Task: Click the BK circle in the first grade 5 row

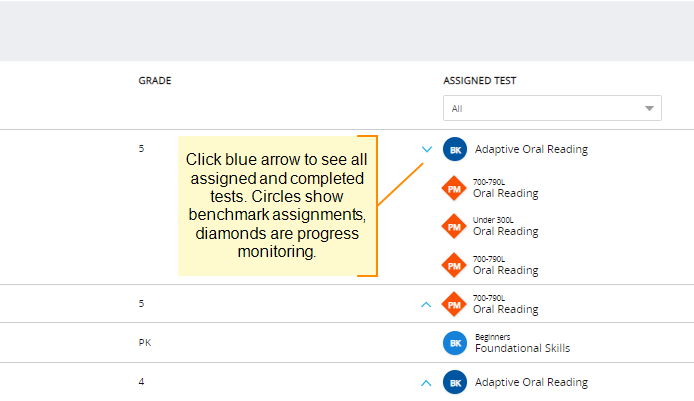Action: (455, 149)
